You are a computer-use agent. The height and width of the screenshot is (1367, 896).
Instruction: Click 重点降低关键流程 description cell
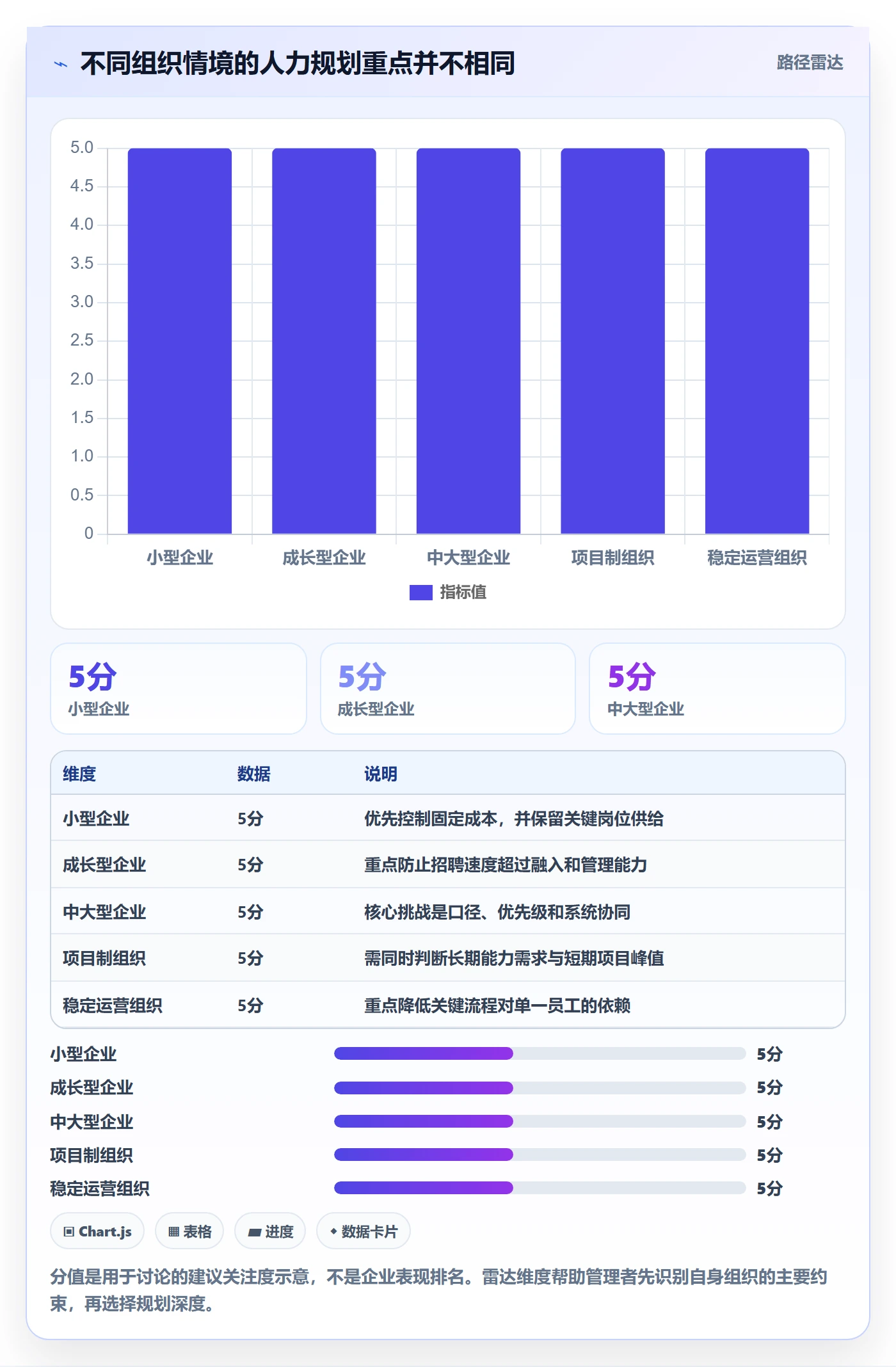tap(497, 1005)
